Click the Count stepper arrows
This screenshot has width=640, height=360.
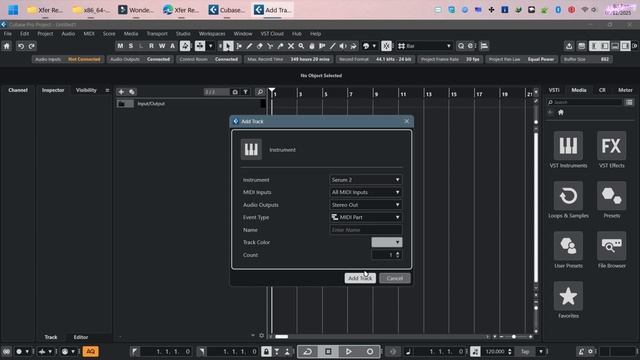[x=398, y=255]
